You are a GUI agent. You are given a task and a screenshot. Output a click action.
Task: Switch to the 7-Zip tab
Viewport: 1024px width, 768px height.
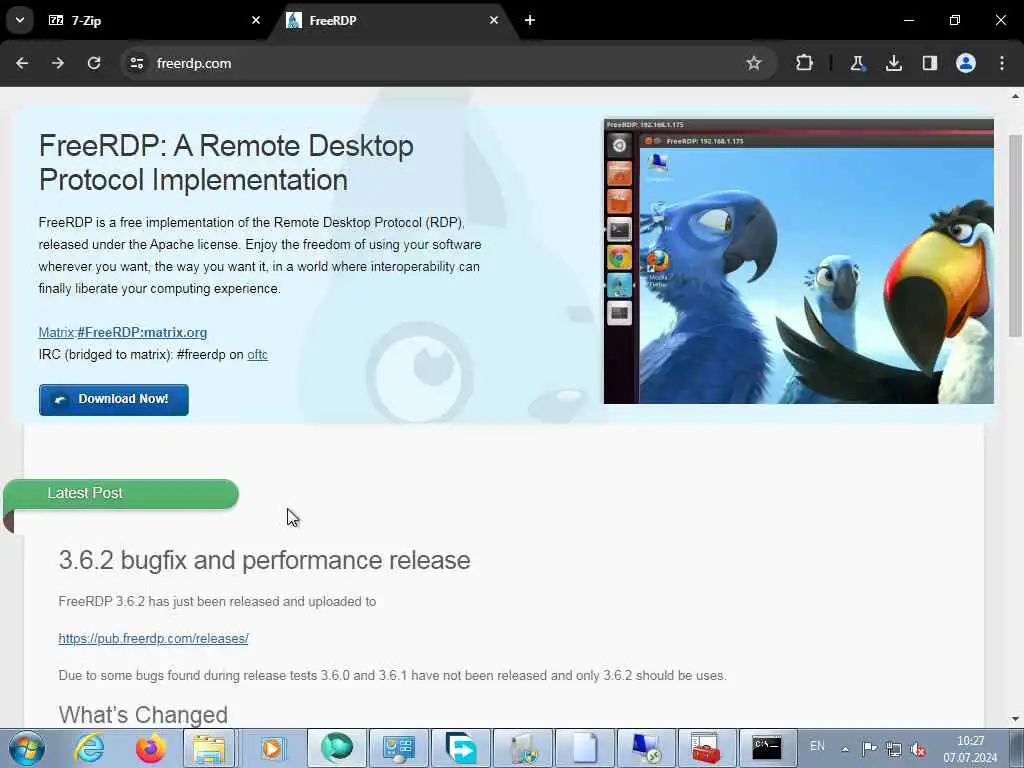pos(153,21)
